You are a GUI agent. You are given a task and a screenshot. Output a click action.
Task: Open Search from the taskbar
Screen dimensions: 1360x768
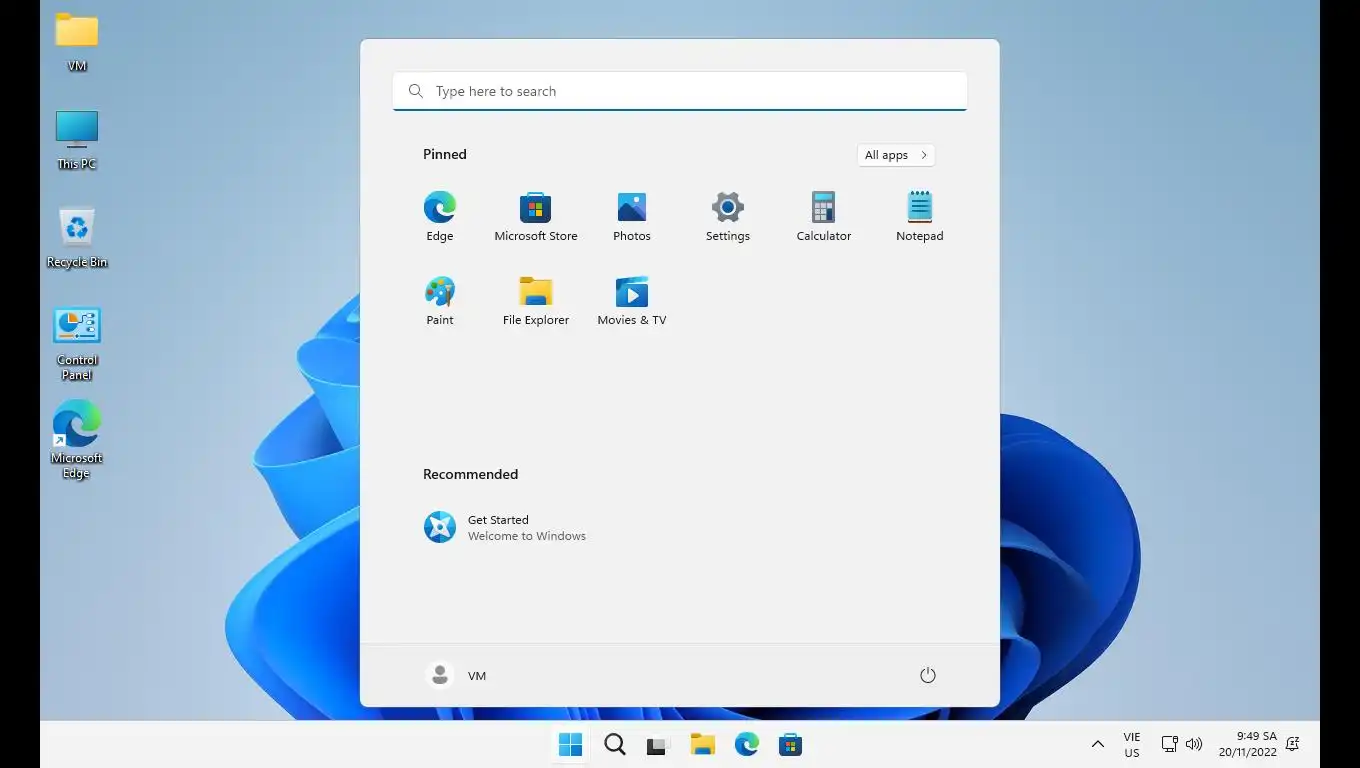615,745
